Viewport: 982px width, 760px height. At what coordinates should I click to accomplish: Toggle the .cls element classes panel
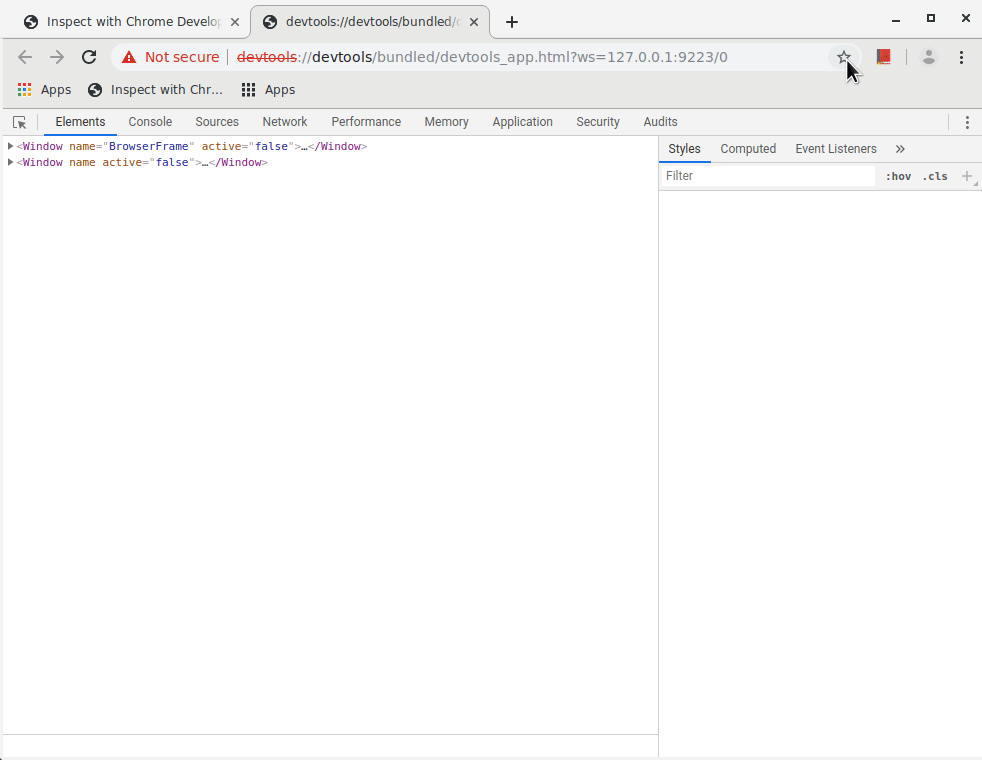click(935, 176)
